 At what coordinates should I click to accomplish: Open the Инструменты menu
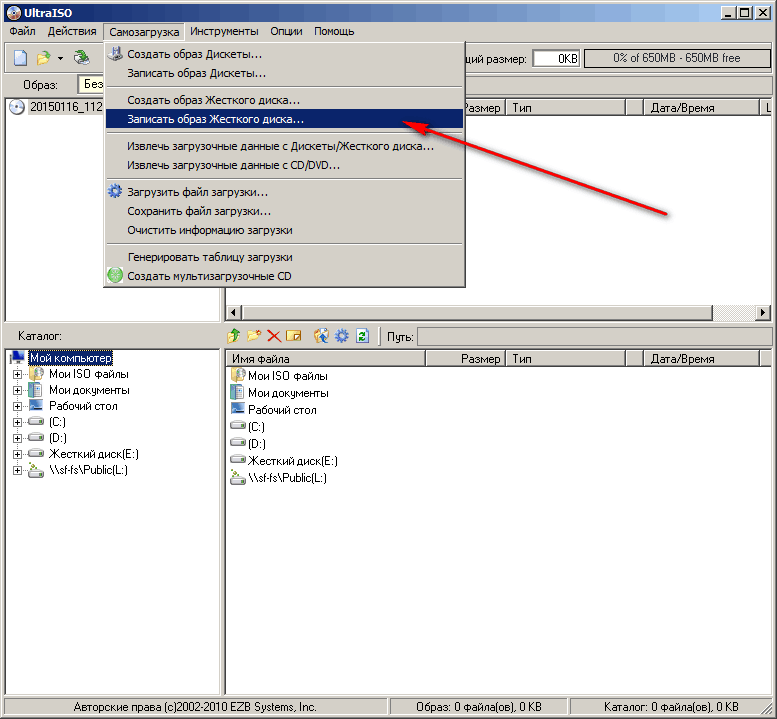tap(224, 31)
